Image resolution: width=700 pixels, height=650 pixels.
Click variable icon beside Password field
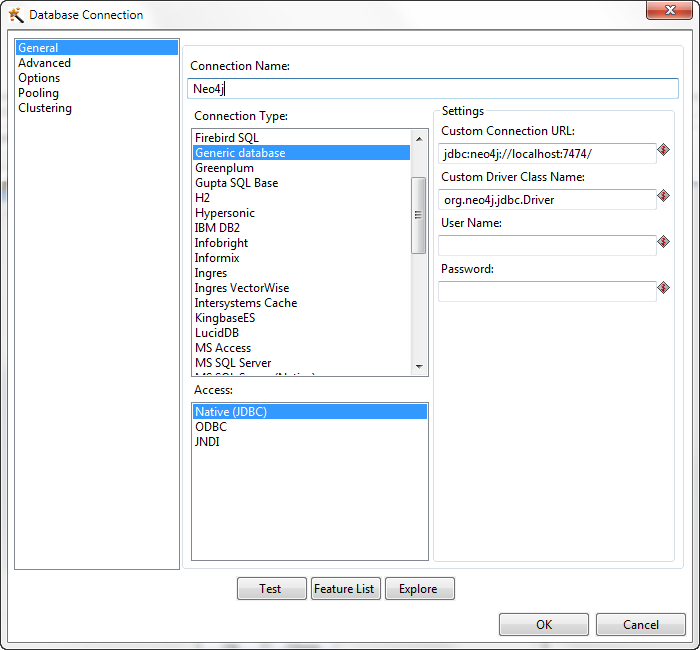[x=663, y=288]
